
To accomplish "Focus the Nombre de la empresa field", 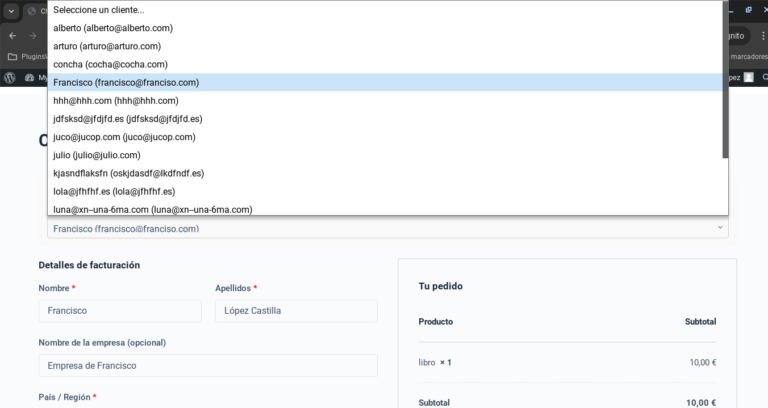I will click(x=208, y=365).
